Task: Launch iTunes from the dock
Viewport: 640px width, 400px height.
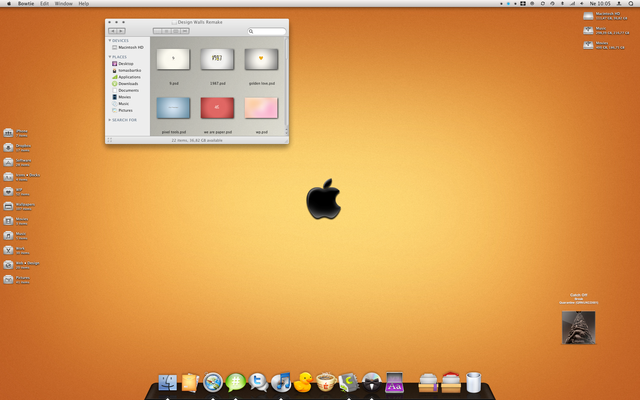Action: [281, 382]
